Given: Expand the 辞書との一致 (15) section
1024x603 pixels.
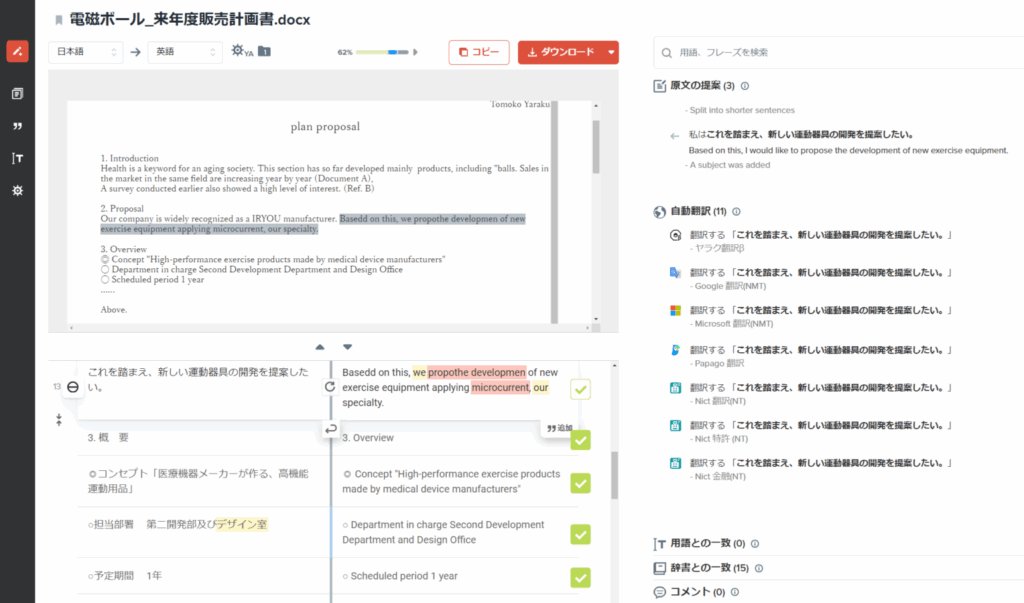Looking at the screenshot, I should pyautogui.click(x=706, y=568).
